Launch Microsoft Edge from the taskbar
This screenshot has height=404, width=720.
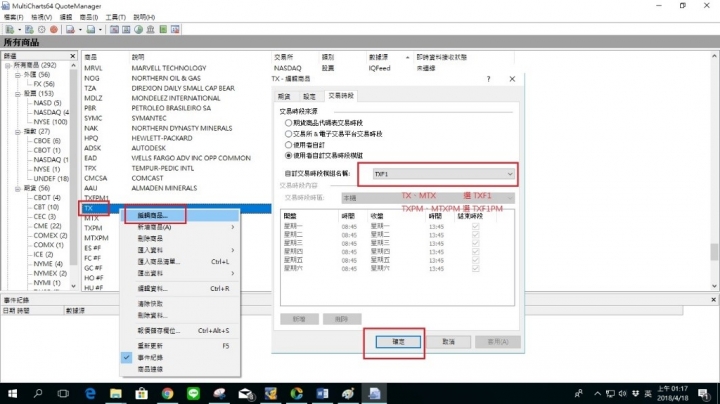point(90,393)
